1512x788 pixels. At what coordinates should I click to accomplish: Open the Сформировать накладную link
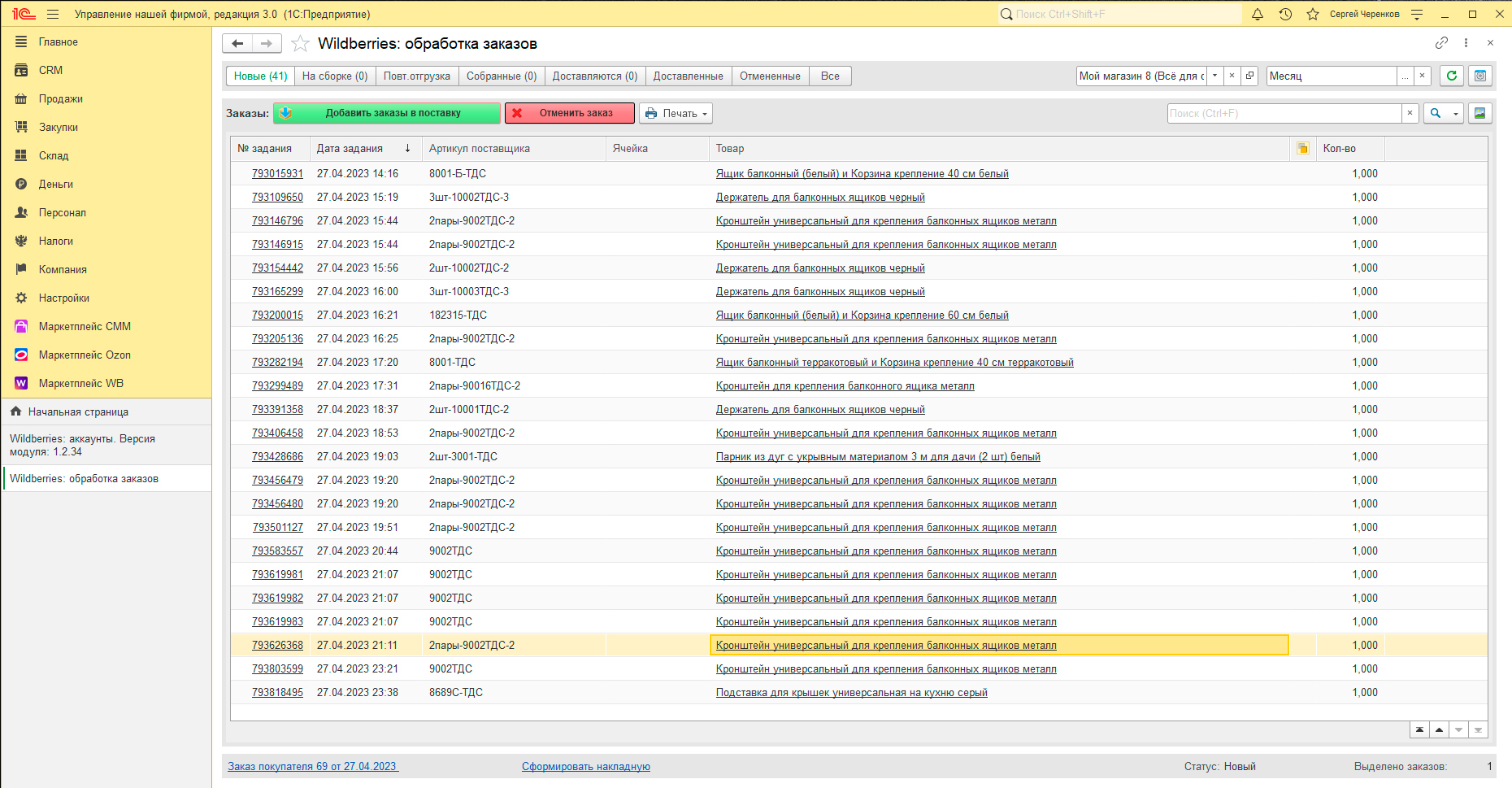coord(585,766)
